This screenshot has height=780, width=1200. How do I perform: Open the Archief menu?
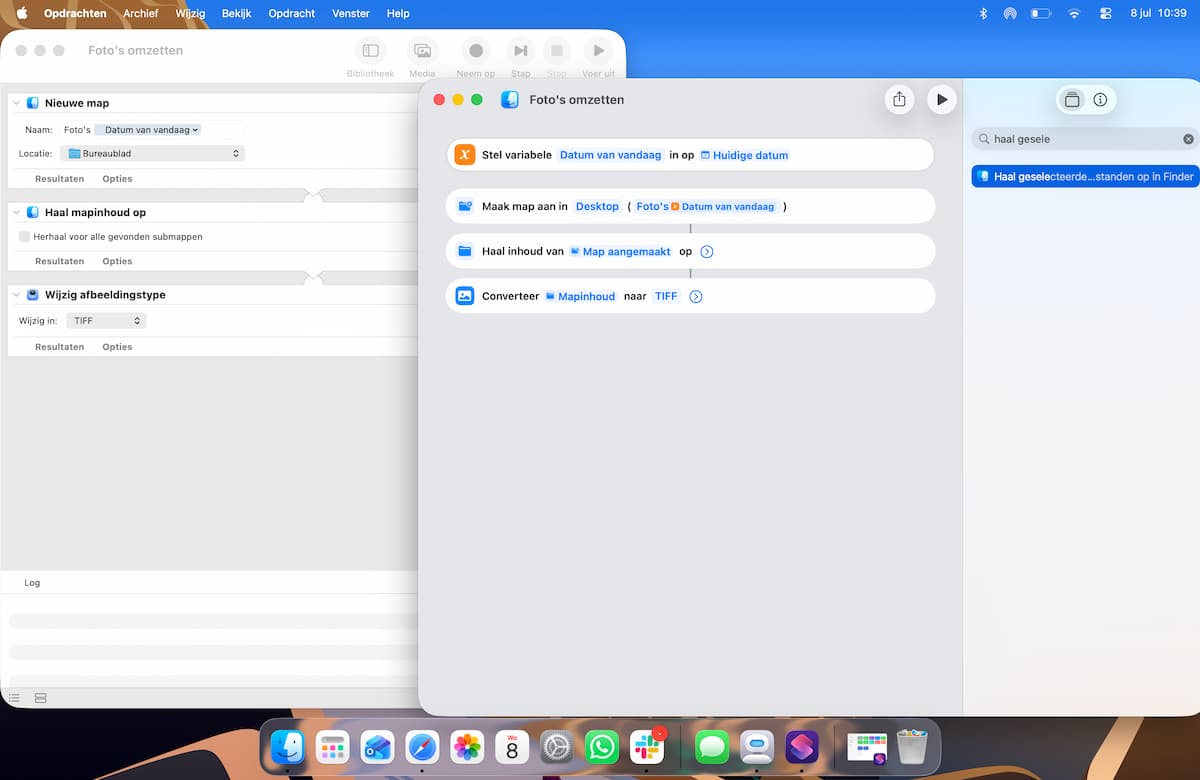(141, 14)
